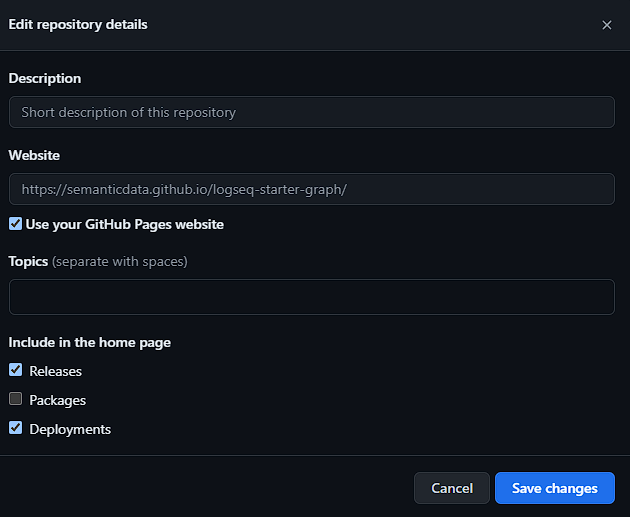Click the 'Edit repository details' title text
Image resolution: width=630 pixels, height=517 pixels.
pyautogui.click(x=78, y=25)
